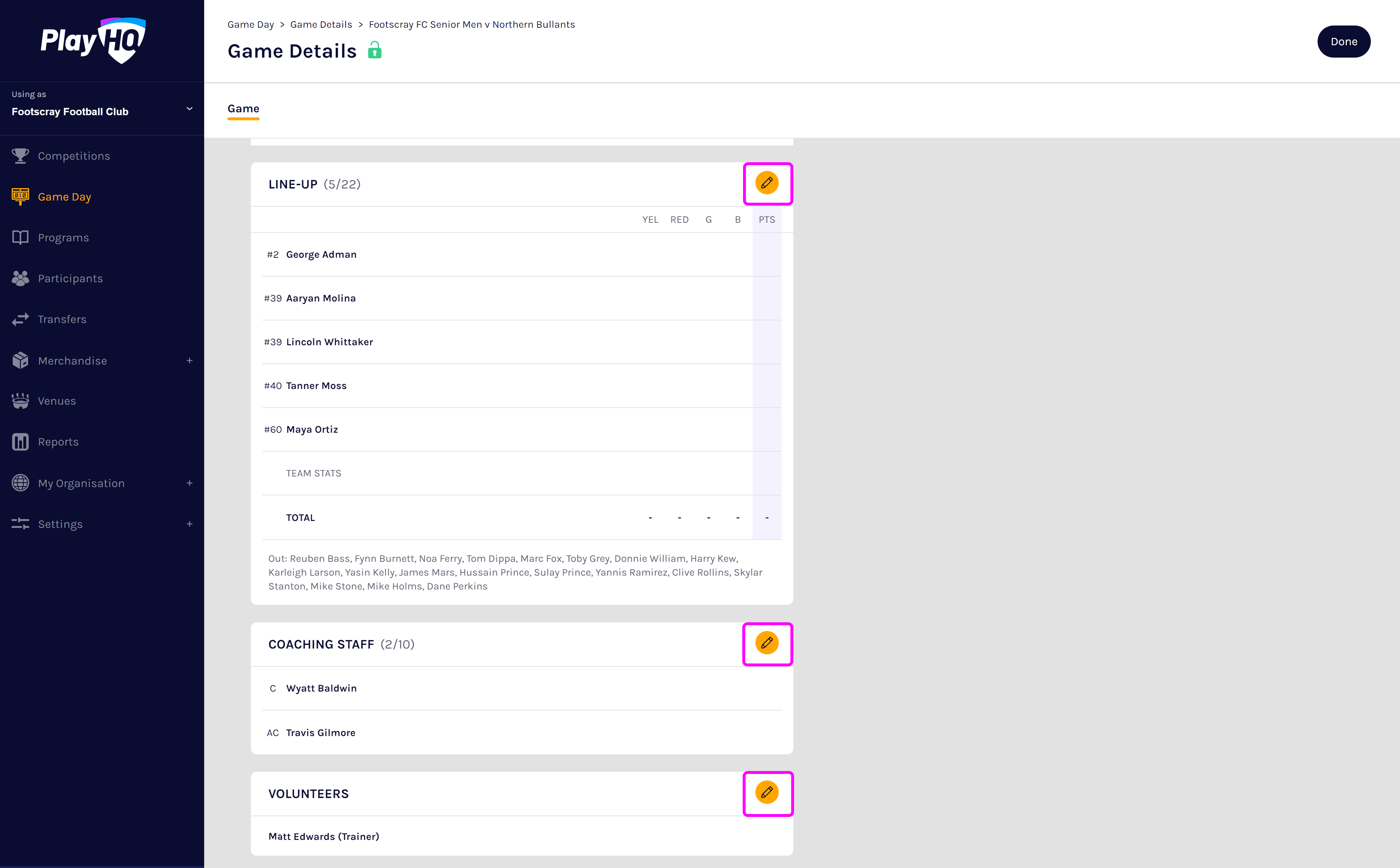Expand the Merchandise submenu
Image resolution: width=1400 pixels, height=868 pixels.
click(x=190, y=361)
